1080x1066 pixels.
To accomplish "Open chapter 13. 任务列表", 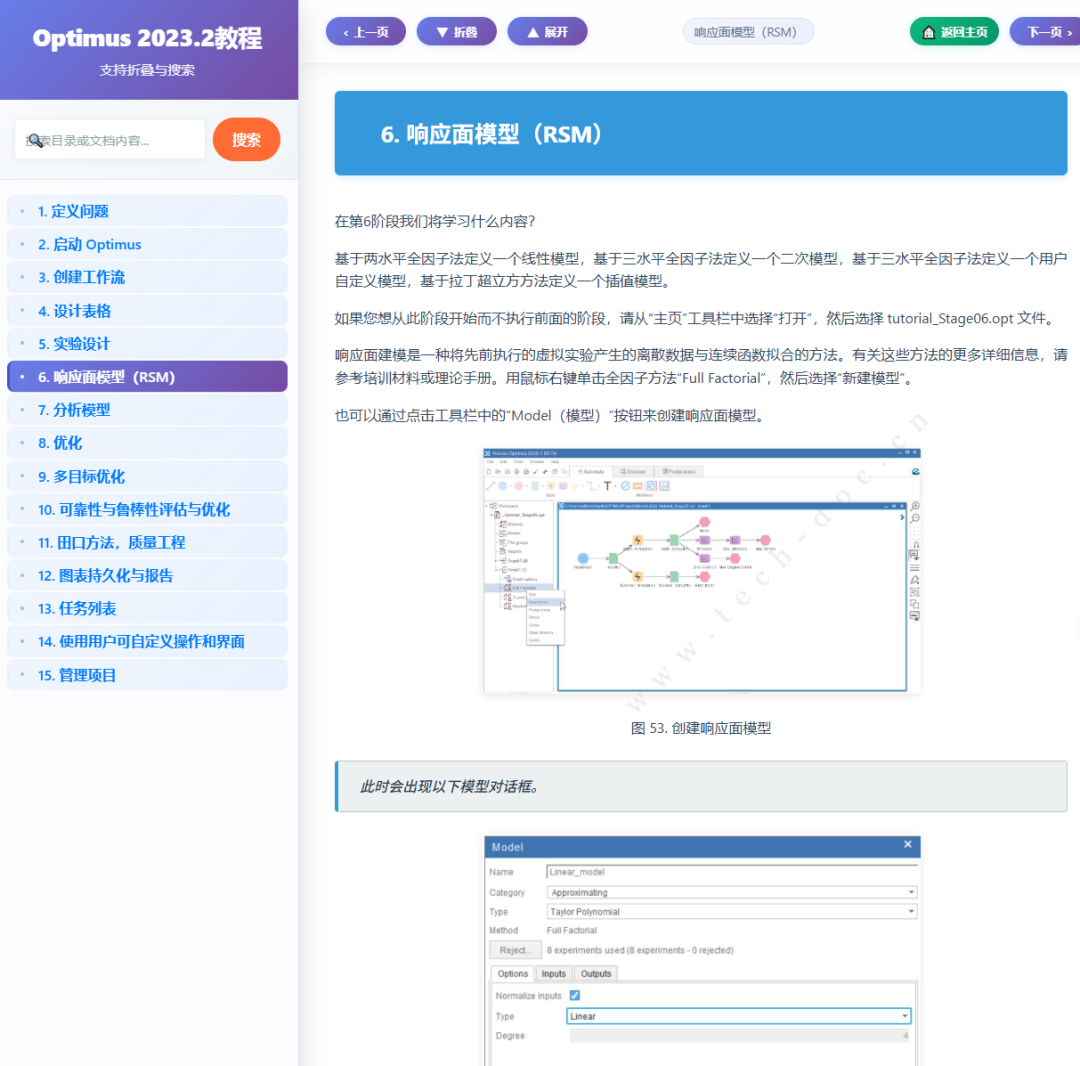I will (x=147, y=608).
